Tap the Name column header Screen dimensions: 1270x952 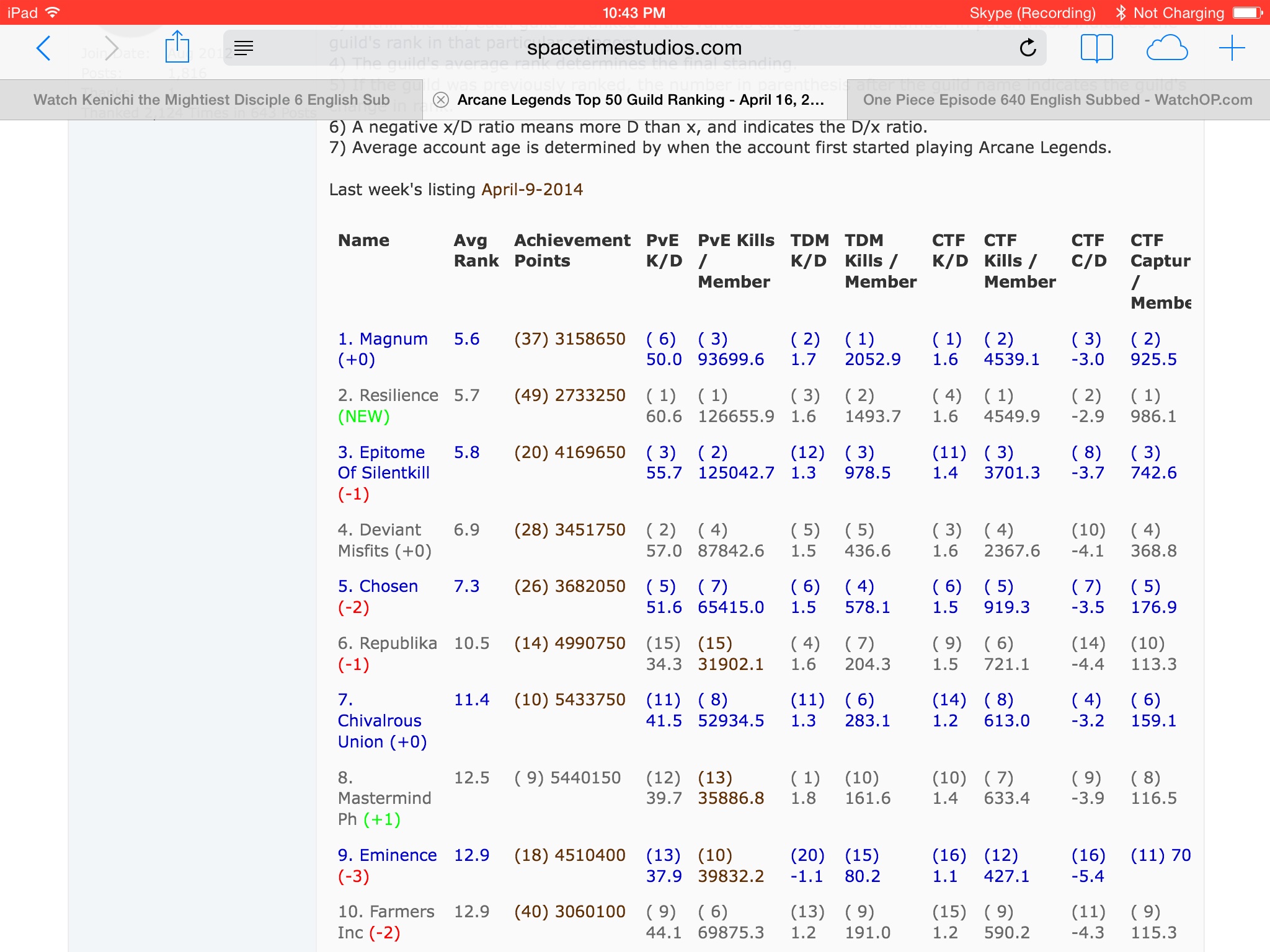(364, 240)
